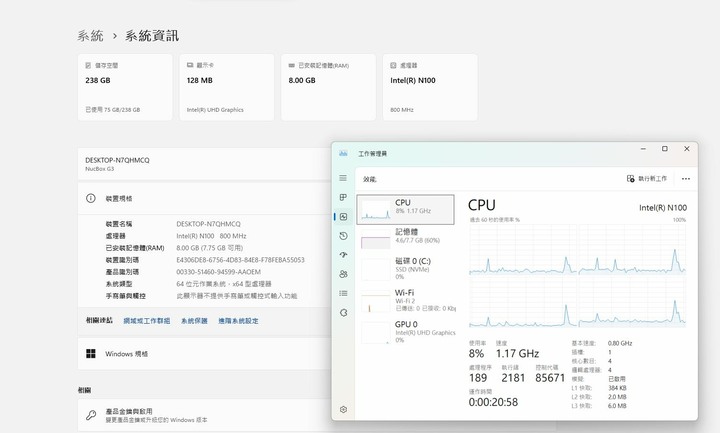Viewport: 720px width, 433px height.
Task: Click the device ID E4306DE8 value
Action: [240, 260]
